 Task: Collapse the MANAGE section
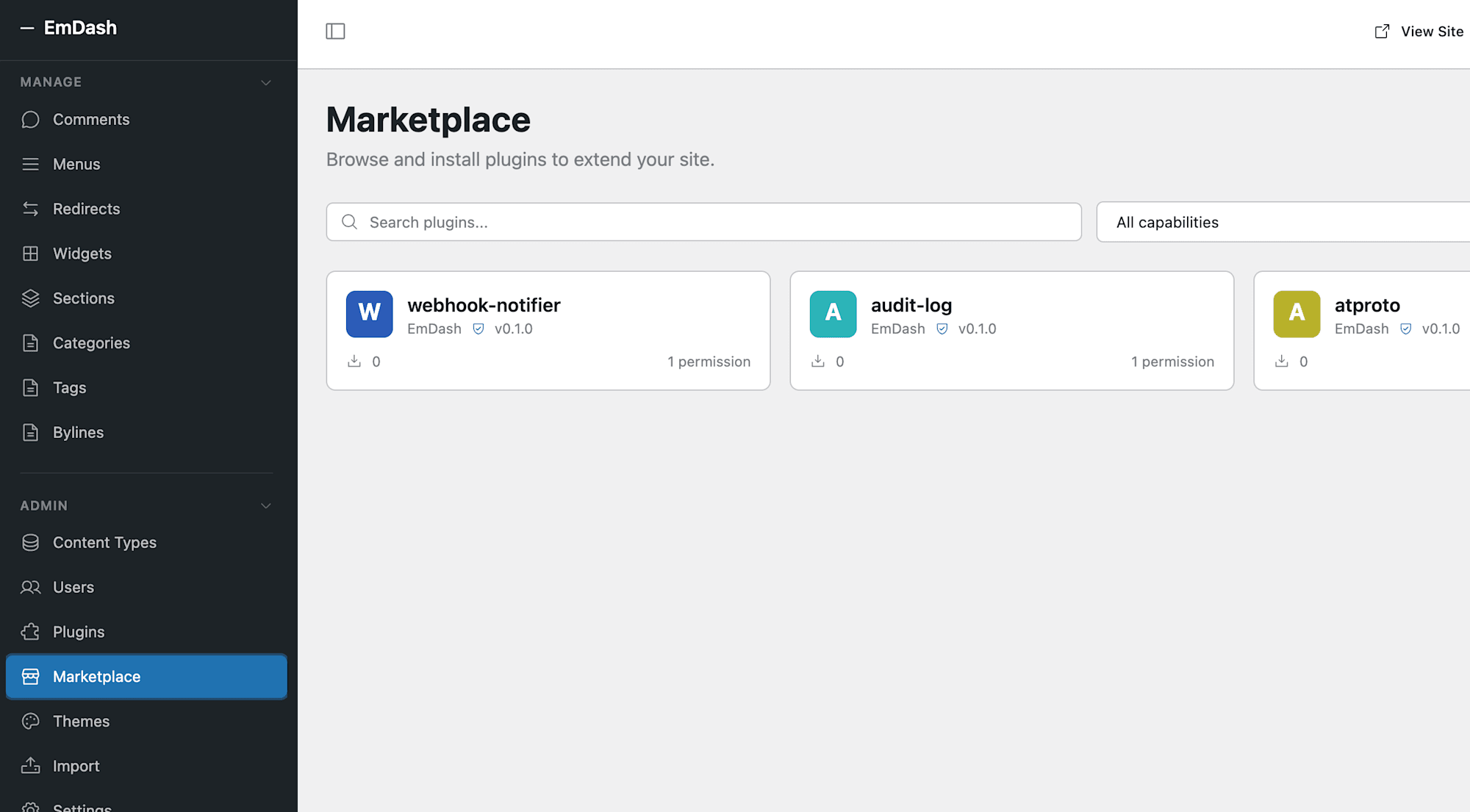pos(266,82)
